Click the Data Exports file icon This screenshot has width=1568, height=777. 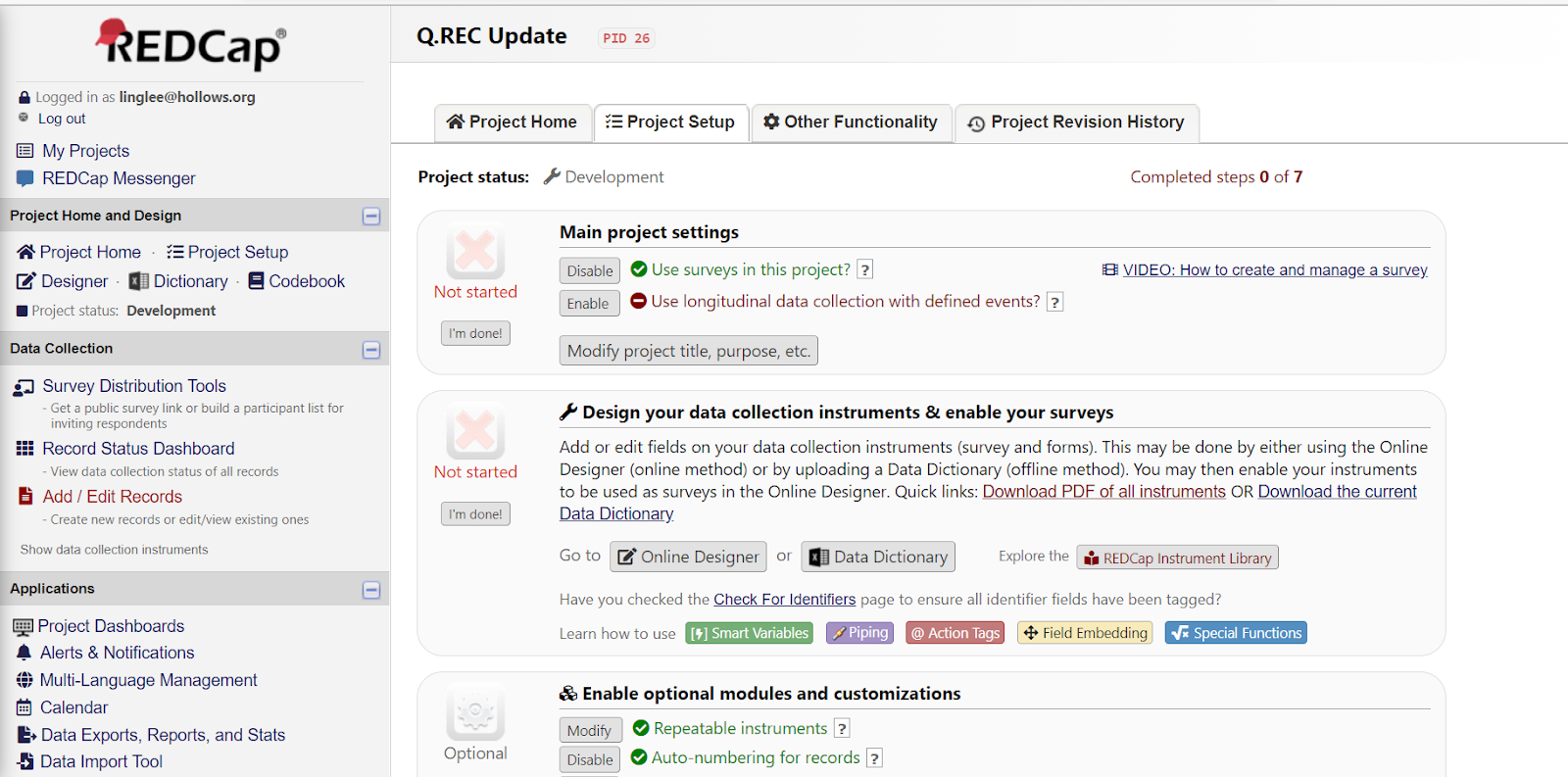26,735
